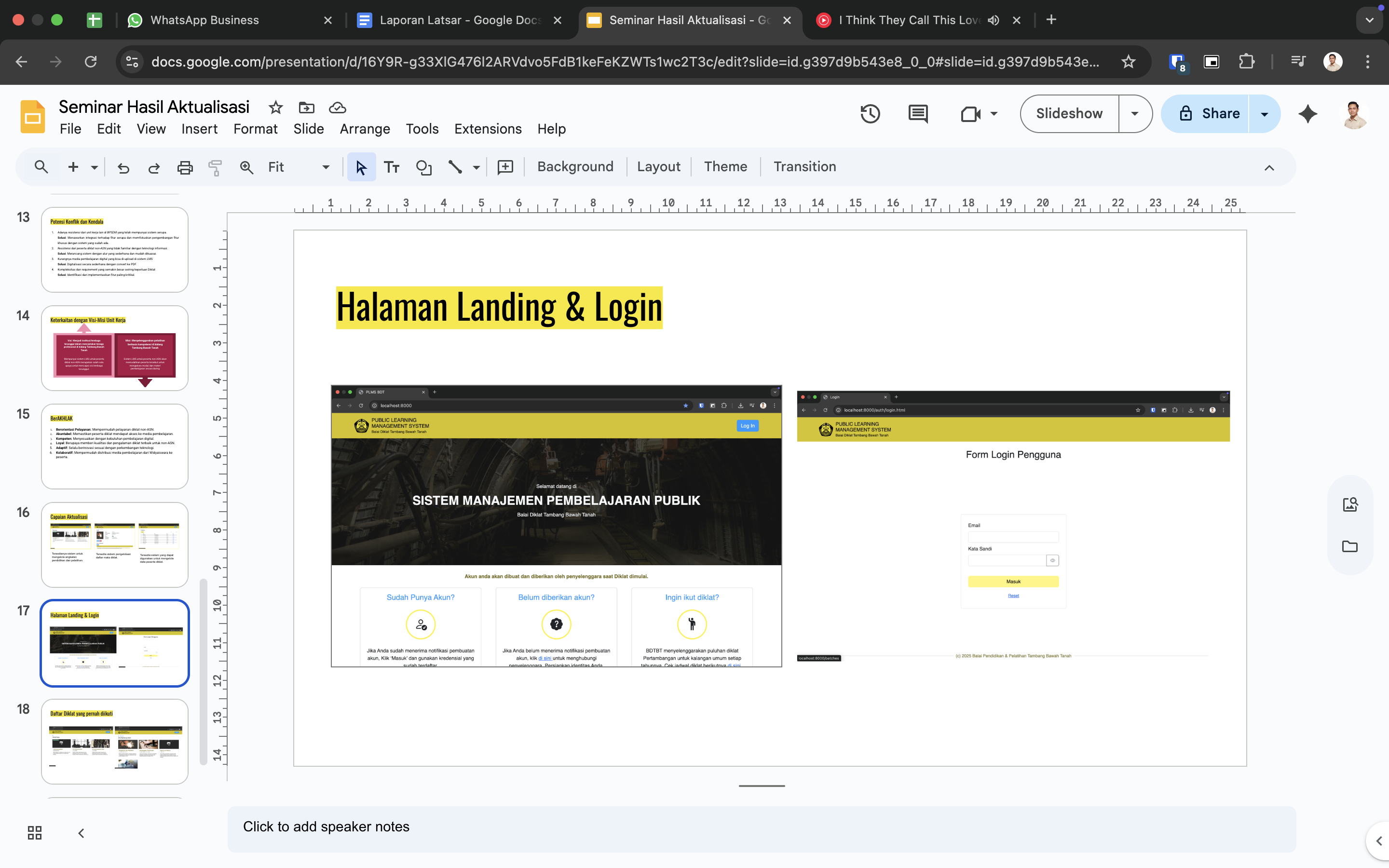Screen dimensions: 1389x868
Task: Click the Add comment toolbar icon
Action: (x=505, y=167)
